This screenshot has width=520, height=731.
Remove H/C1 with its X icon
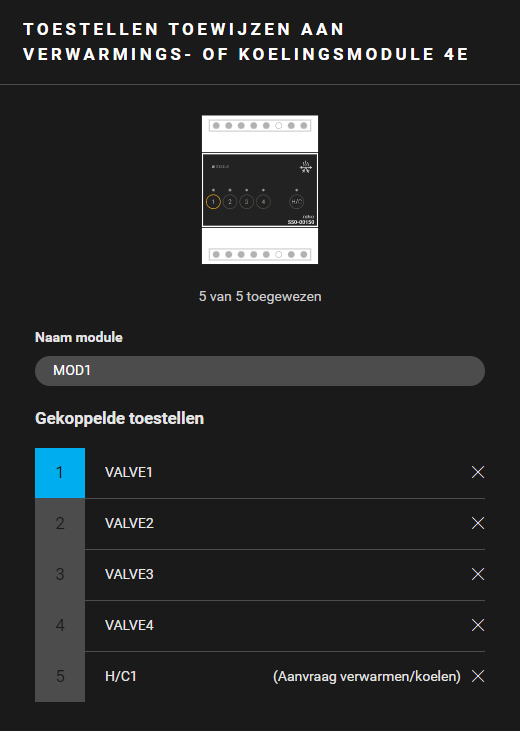coord(478,676)
